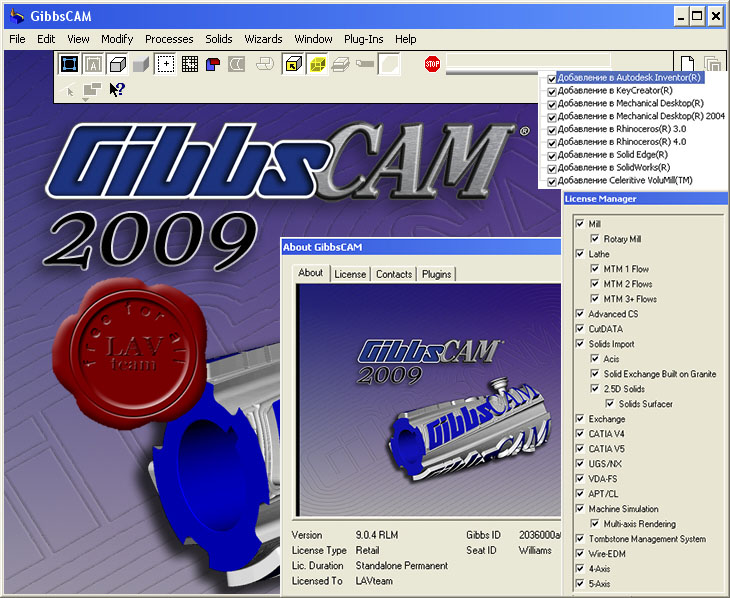Screen dimensions: 730x598
Task: Select the About tab in About GibbsCAM
Action: pyautogui.click(x=311, y=273)
